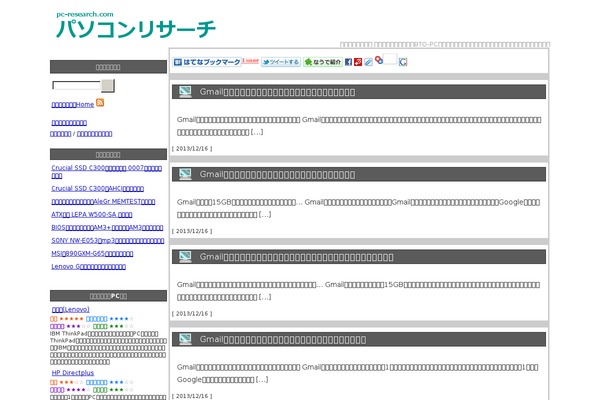The height and width of the screenshot is (400, 600).
Task: Click the paperclip-style bookmark icon
Action: click(368, 62)
